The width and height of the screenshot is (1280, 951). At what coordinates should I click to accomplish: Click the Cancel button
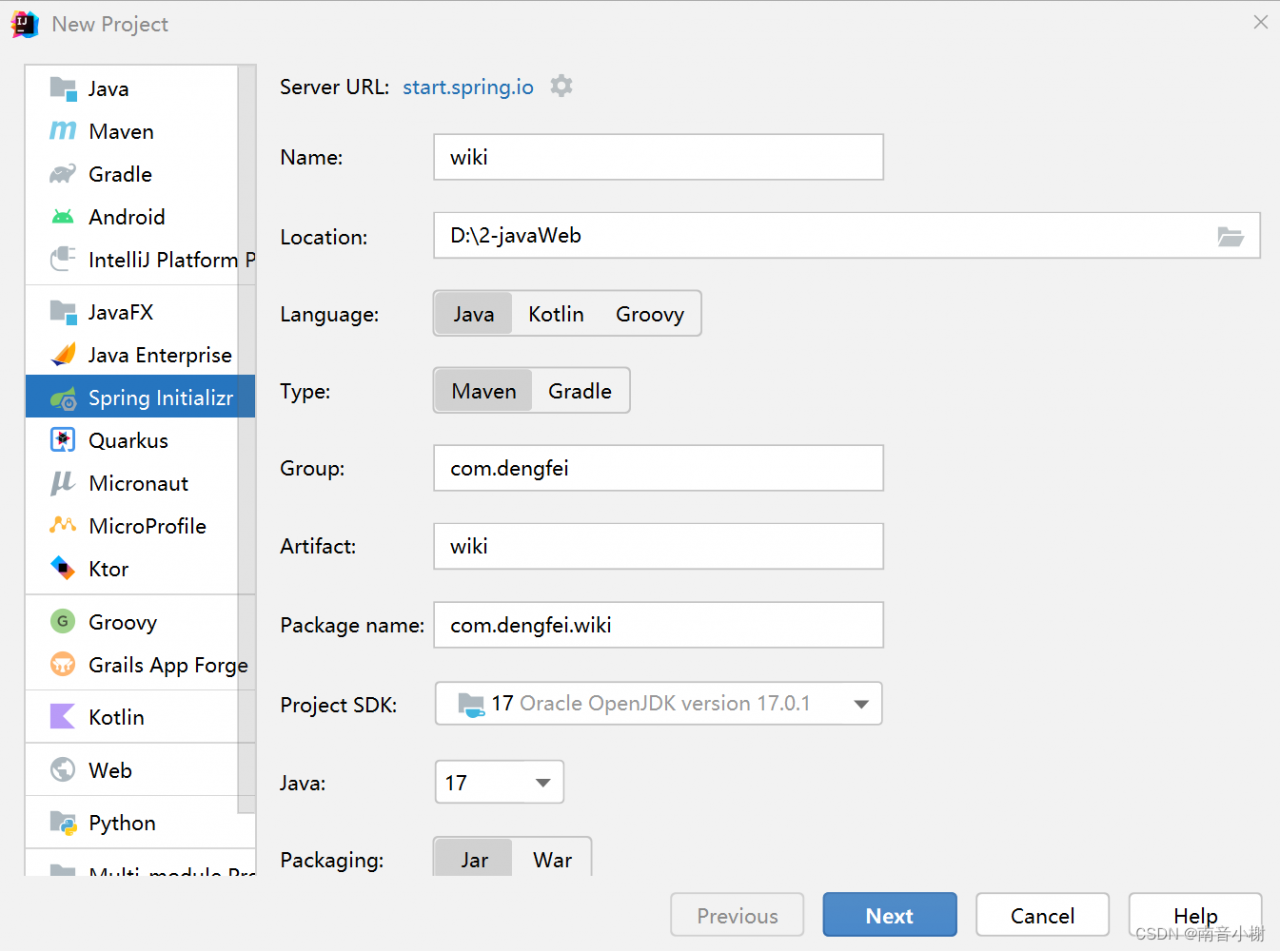(1042, 915)
